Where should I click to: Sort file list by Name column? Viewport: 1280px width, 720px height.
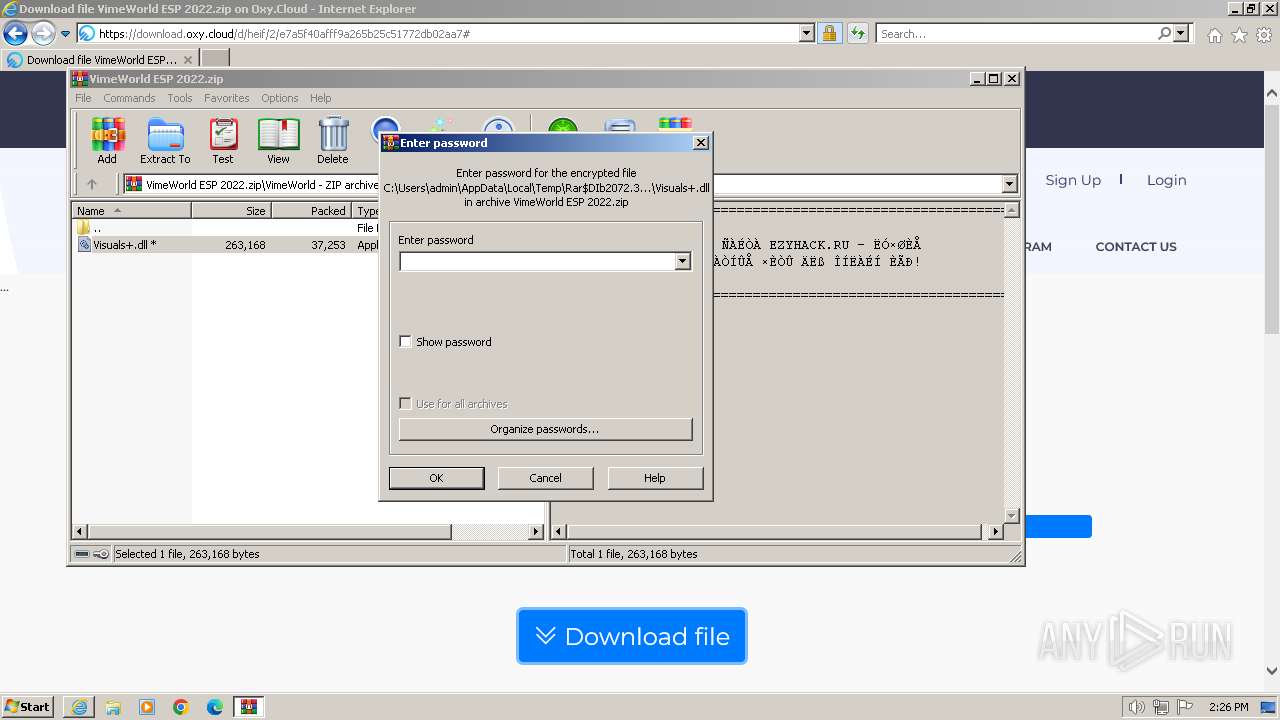click(132, 211)
